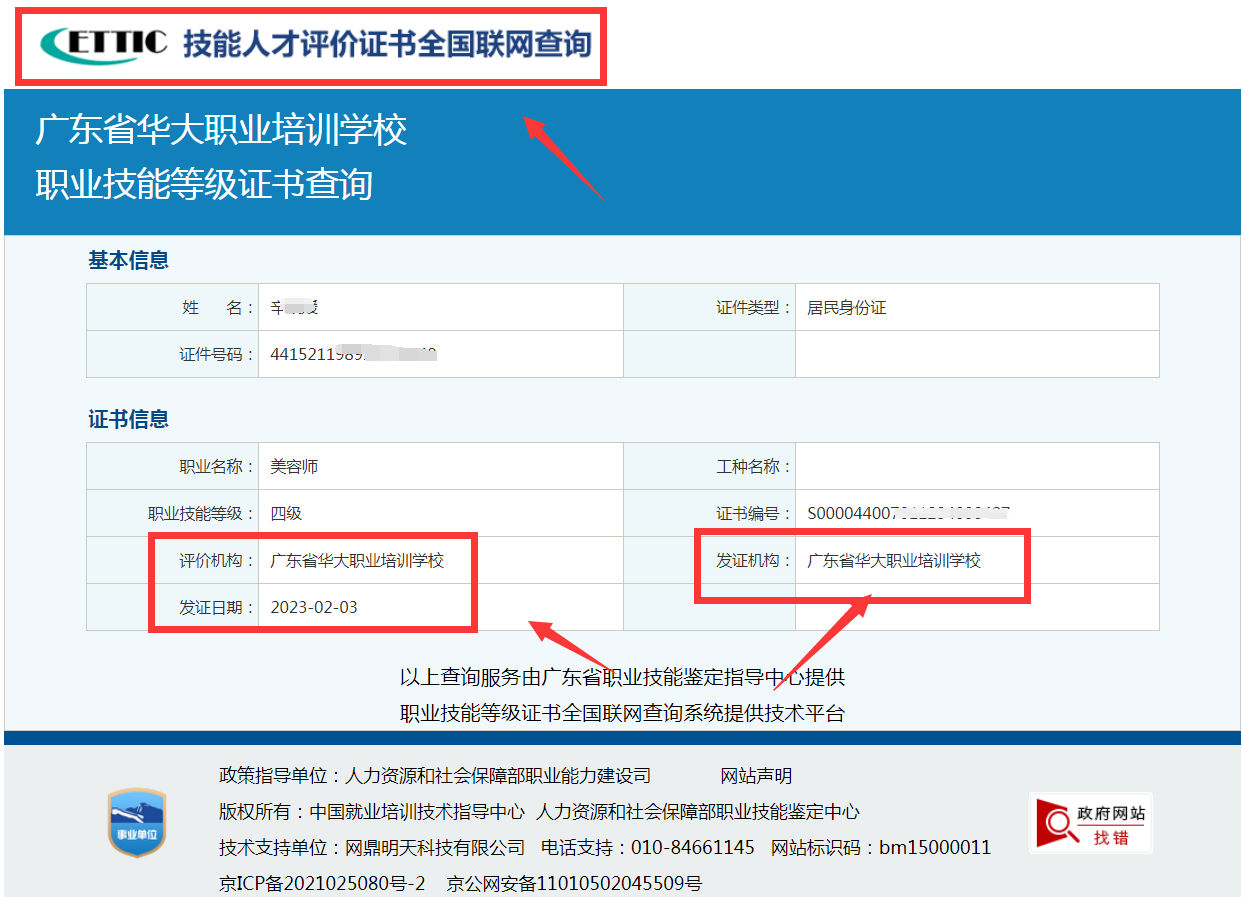Screen dimensions: 1242x897
Task: Select the 证书编号 value
Action: point(910,512)
